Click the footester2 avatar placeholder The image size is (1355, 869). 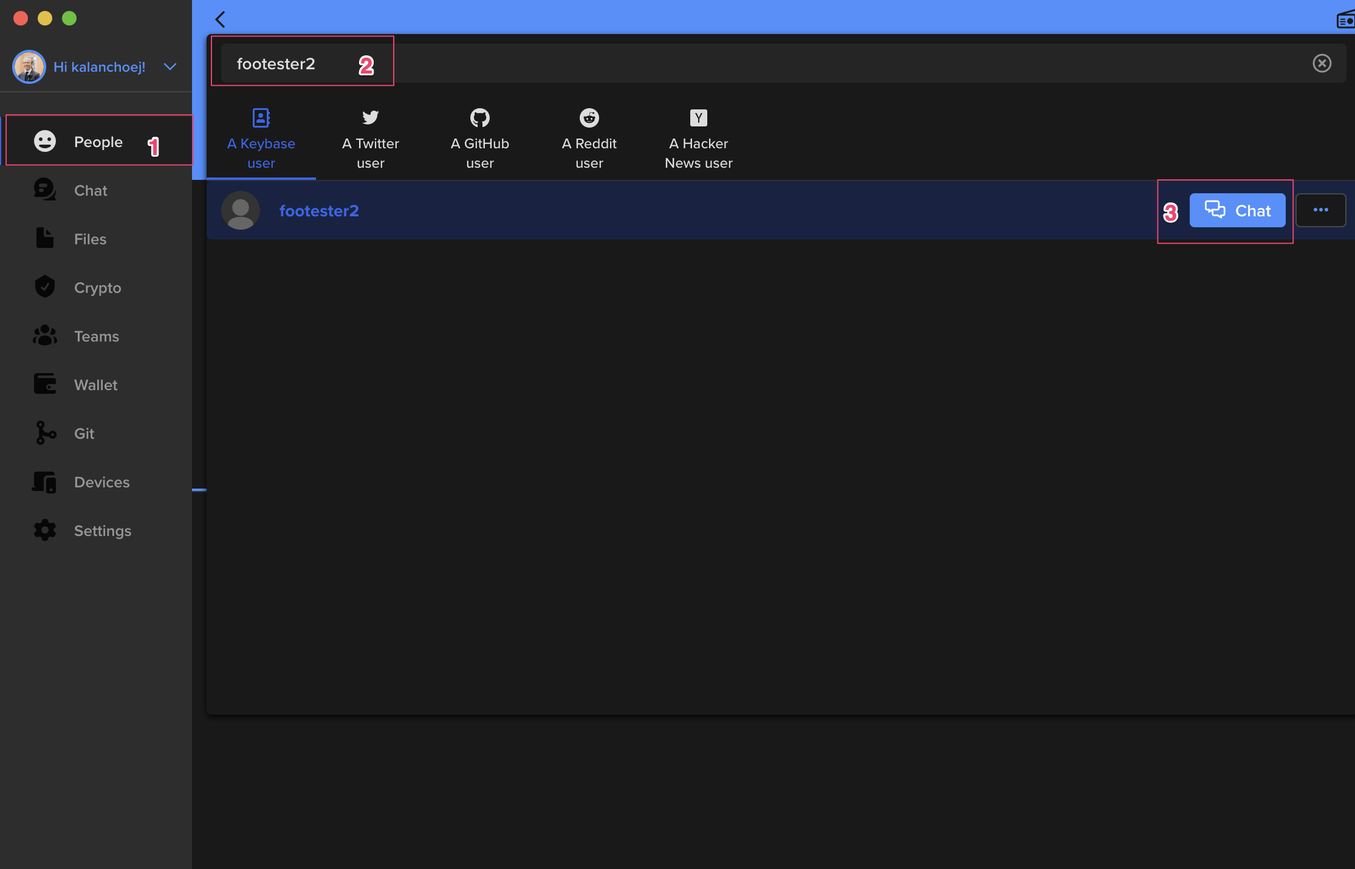tap(241, 211)
